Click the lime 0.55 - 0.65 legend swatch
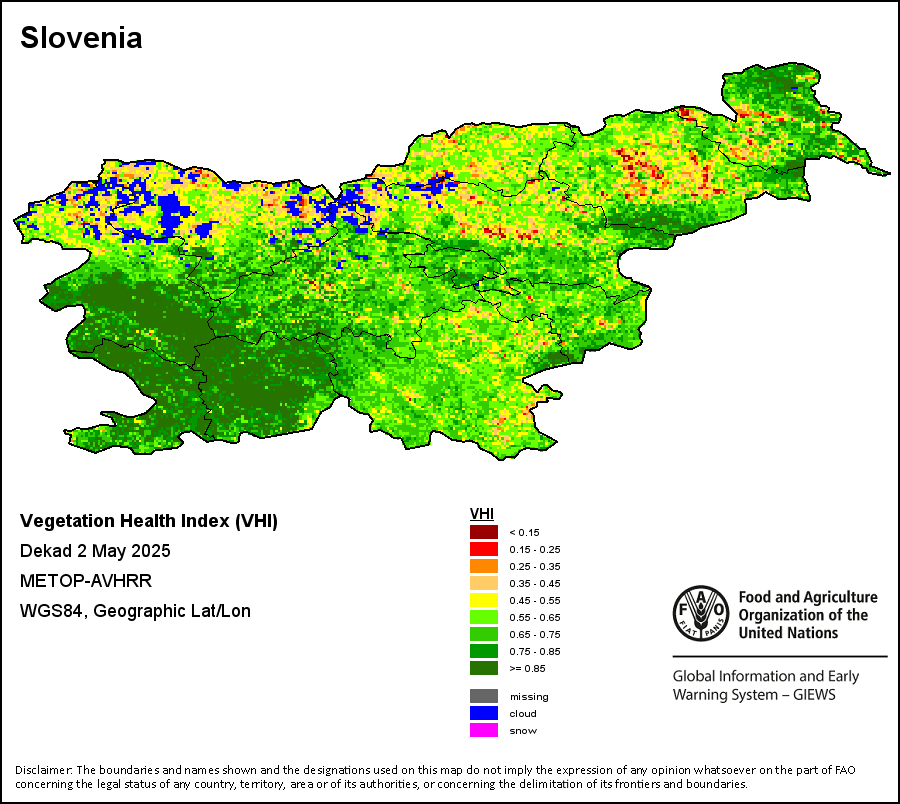The height and width of the screenshot is (804, 900). pyautogui.click(x=484, y=617)
